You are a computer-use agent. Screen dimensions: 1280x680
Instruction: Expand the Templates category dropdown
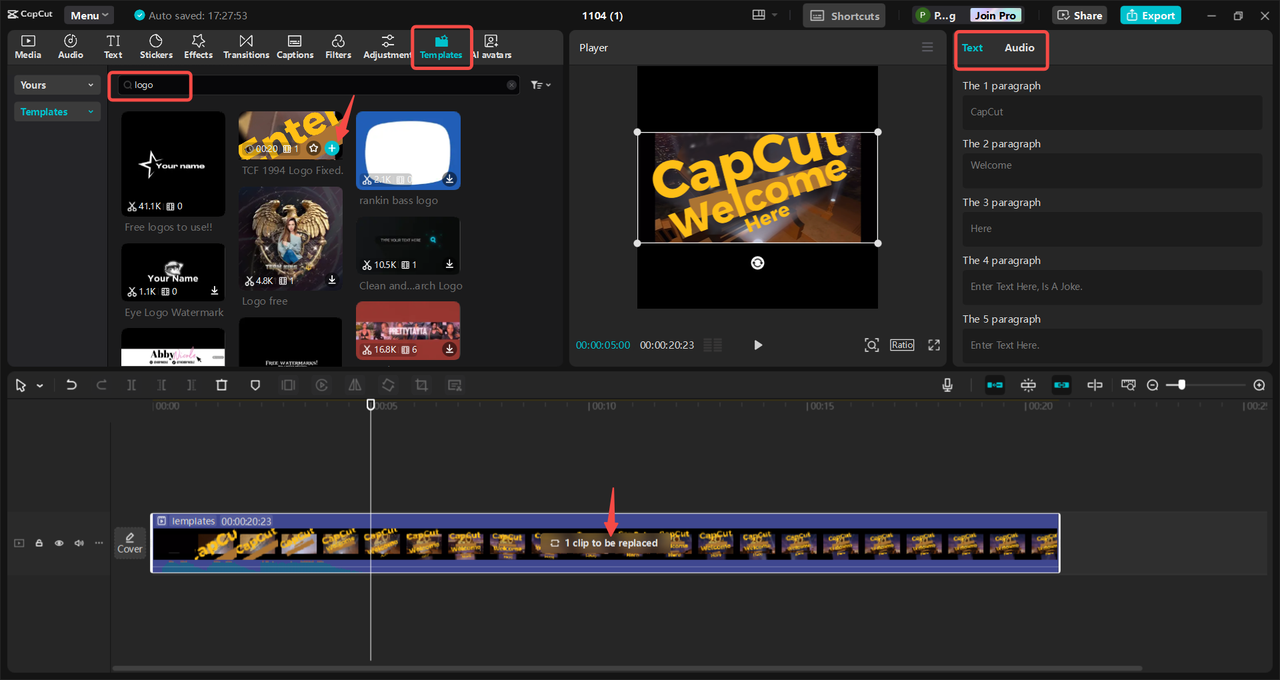tap(57, 112)
